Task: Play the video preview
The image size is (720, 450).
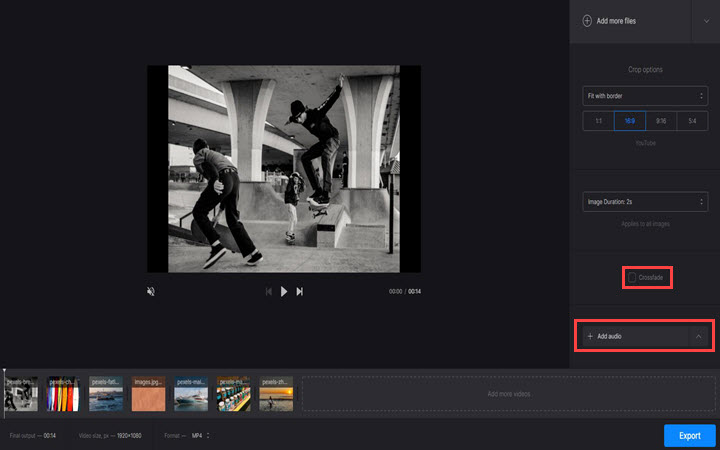Action: [x=284, y=291]
